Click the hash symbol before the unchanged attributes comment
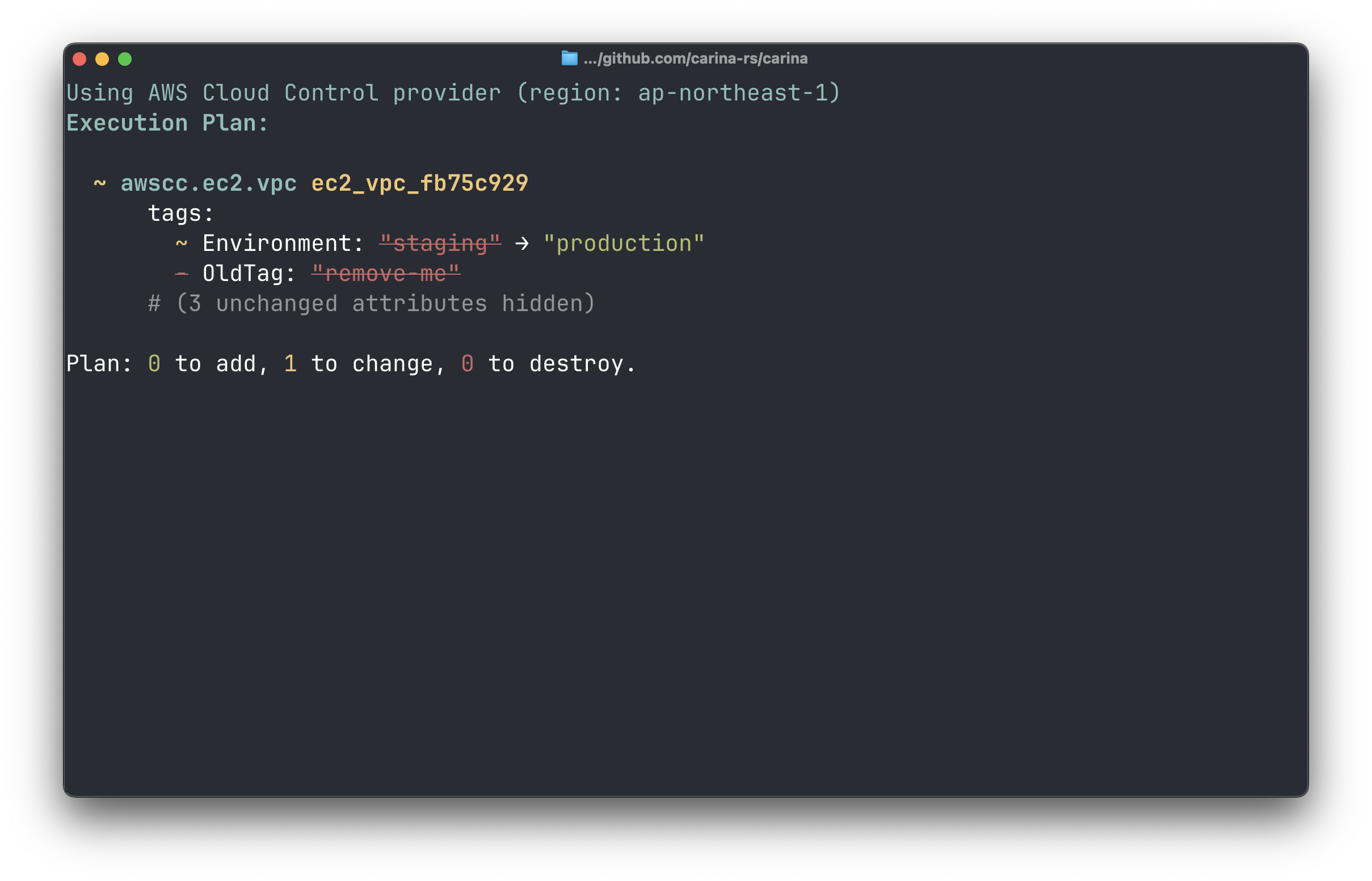 pyautogui.click(x=154, y=304)
